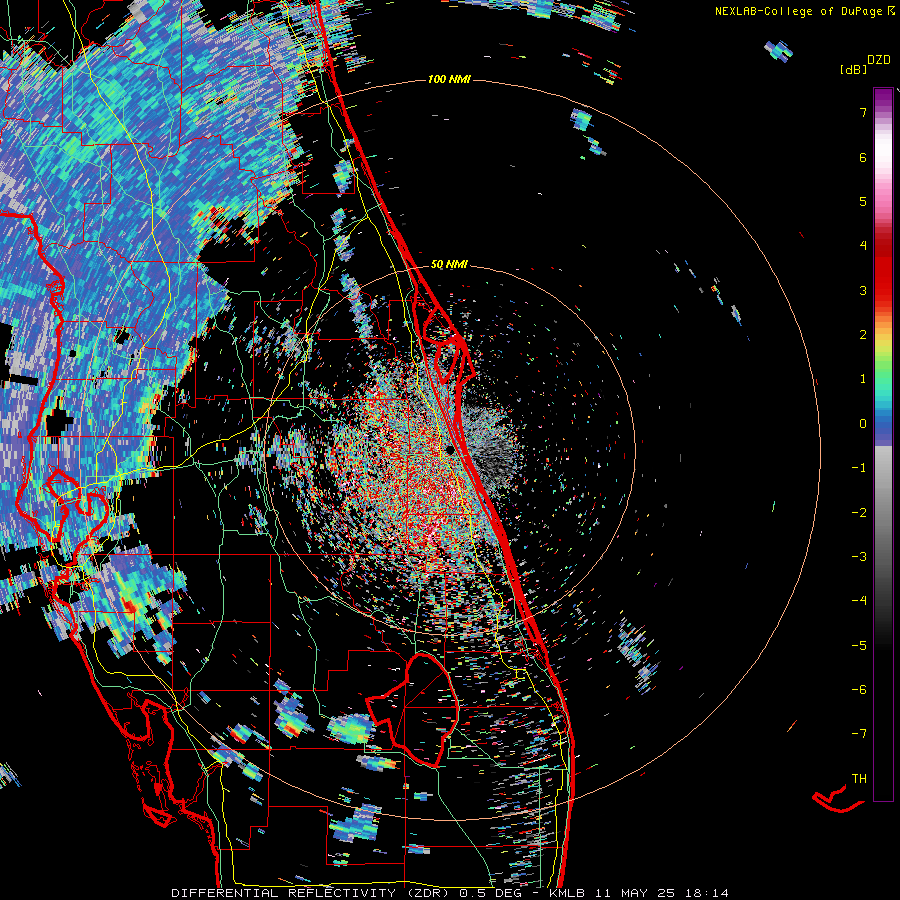The height and width of the screenshot is (900, 900).
Task: Click the '[dB]' unit label
Action: pyautogui.click(x=853, y=69)
